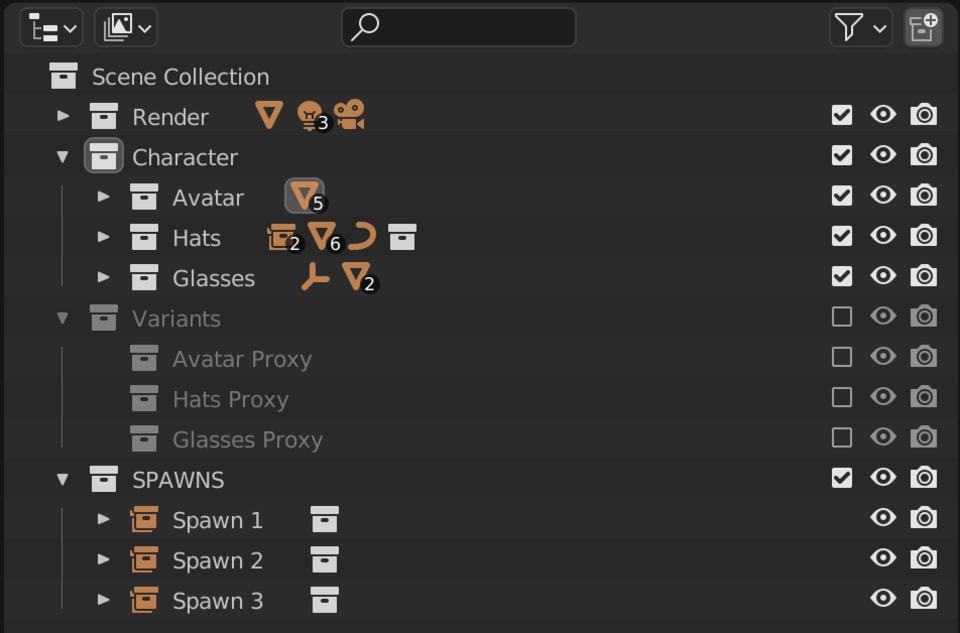The image size is (960, 633).
Task: Hide the Hats collection with its eye toggle
Action: 883,236
